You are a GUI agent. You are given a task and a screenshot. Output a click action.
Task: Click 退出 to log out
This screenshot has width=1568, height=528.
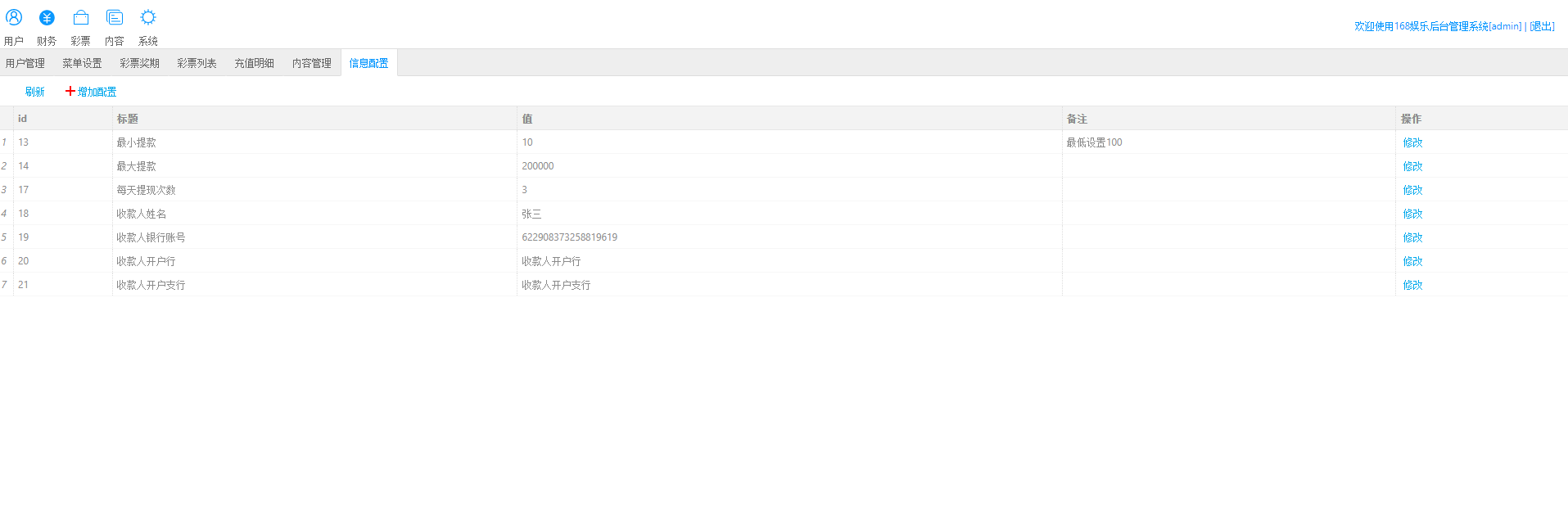point(1542,26)
